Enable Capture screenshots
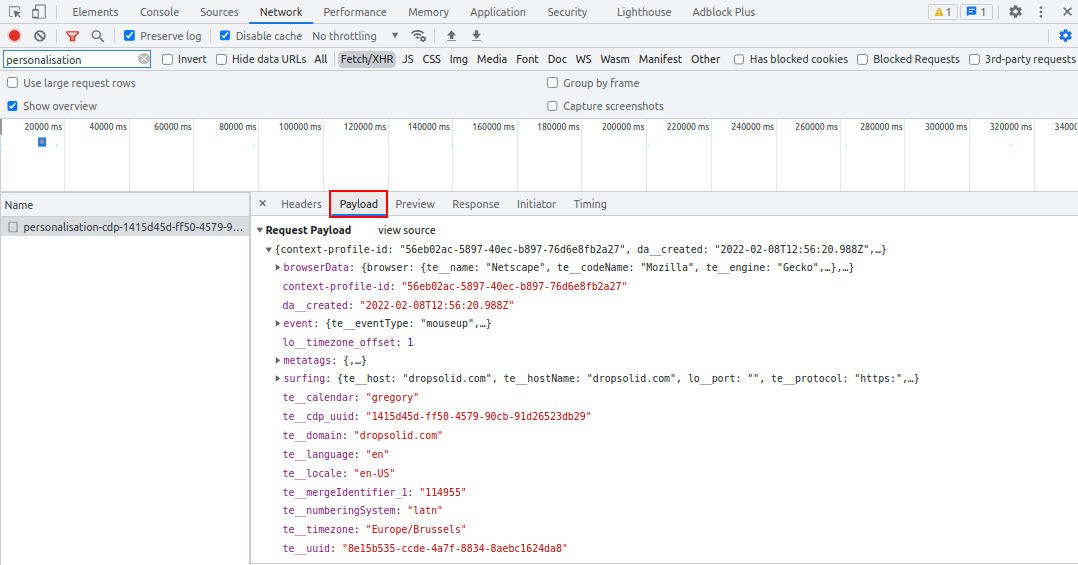Screen dimensions: 1078x565 point(552,106)
